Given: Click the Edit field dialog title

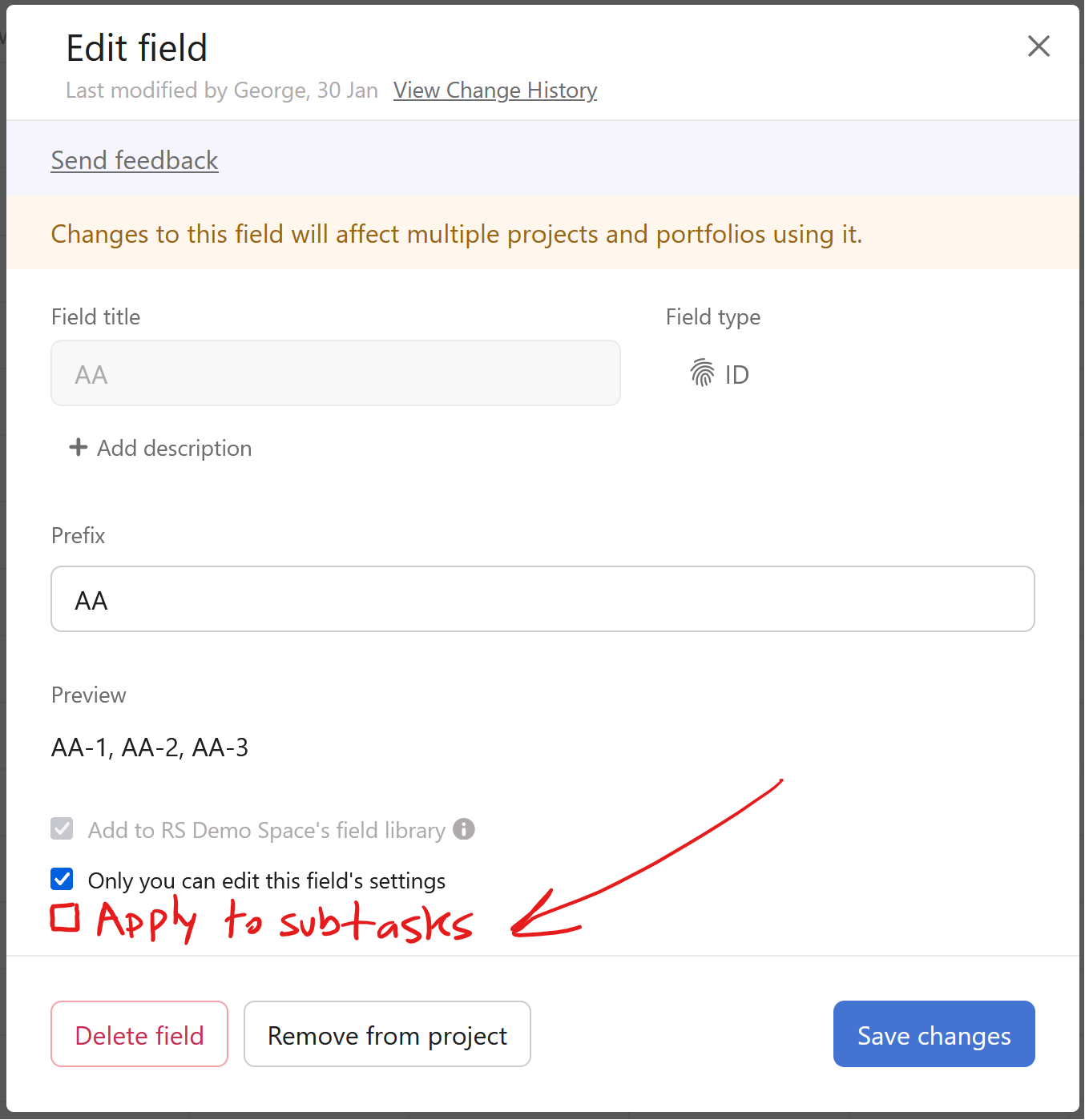Looking at the screenshot, I should [x=136, y=47].
